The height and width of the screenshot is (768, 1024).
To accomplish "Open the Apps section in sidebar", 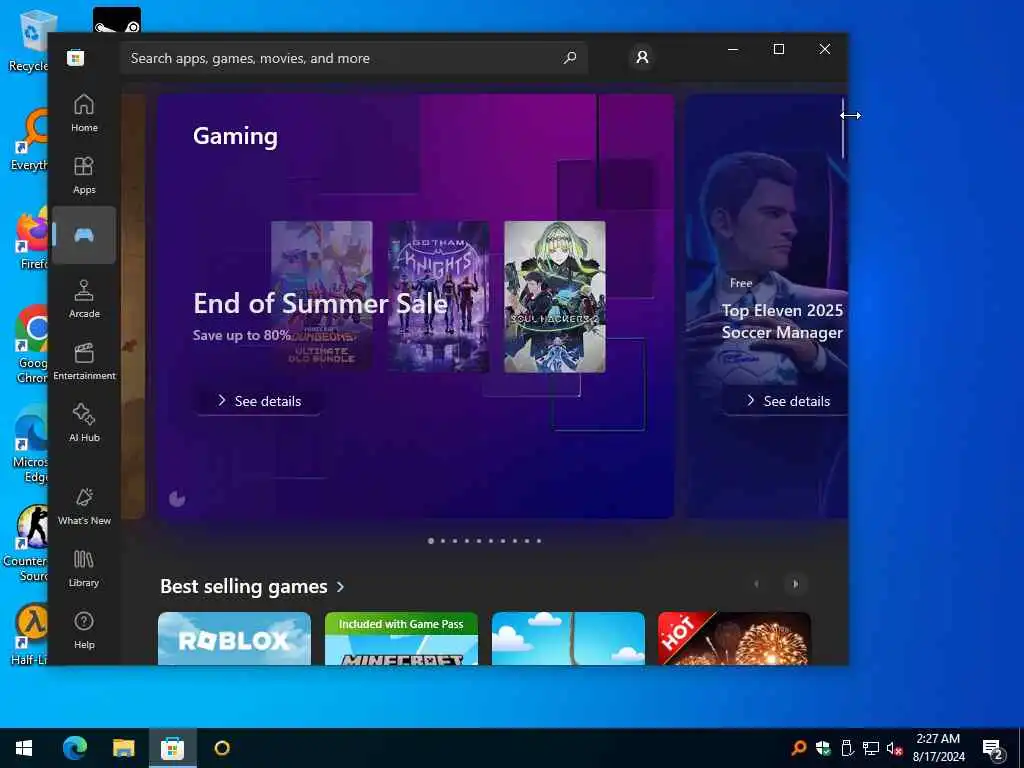I will point(84,176).
